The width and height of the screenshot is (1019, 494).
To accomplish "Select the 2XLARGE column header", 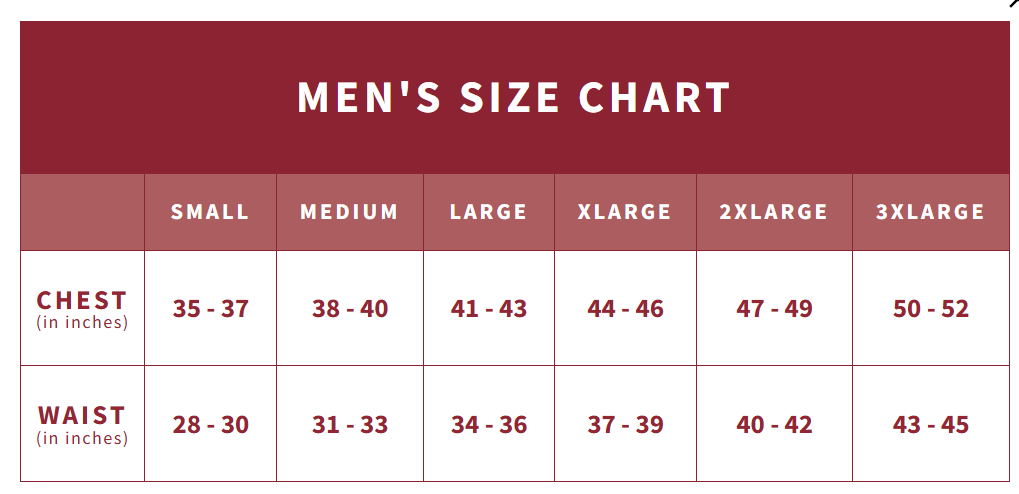I will point(774,212).
